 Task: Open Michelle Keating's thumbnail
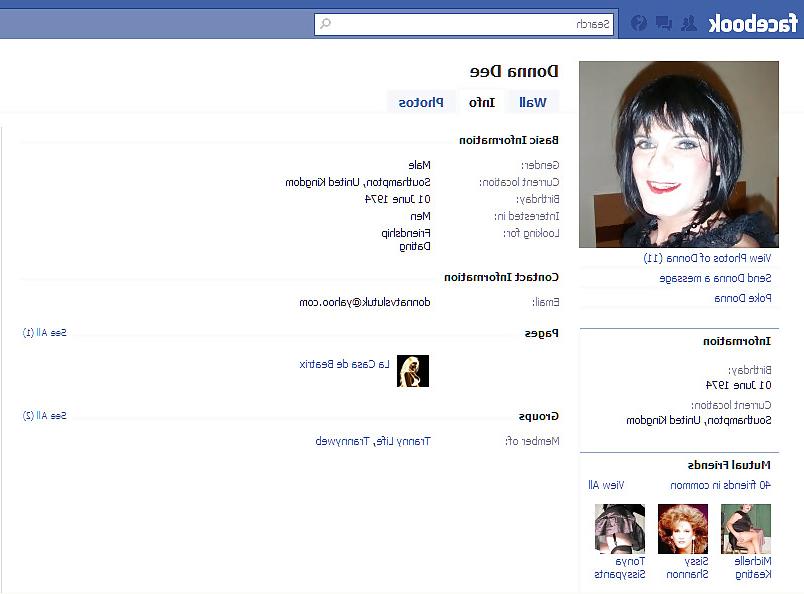click(746, 529)
